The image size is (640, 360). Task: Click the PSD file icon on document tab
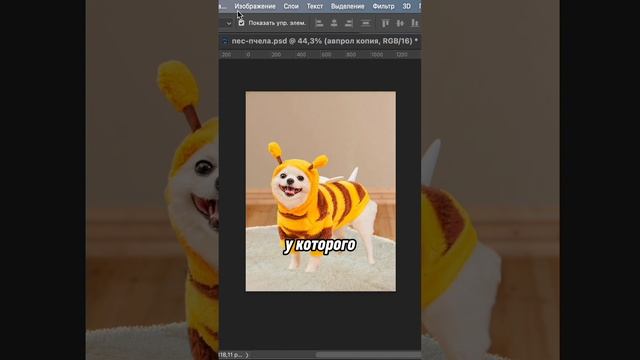(x=225, y=41)
